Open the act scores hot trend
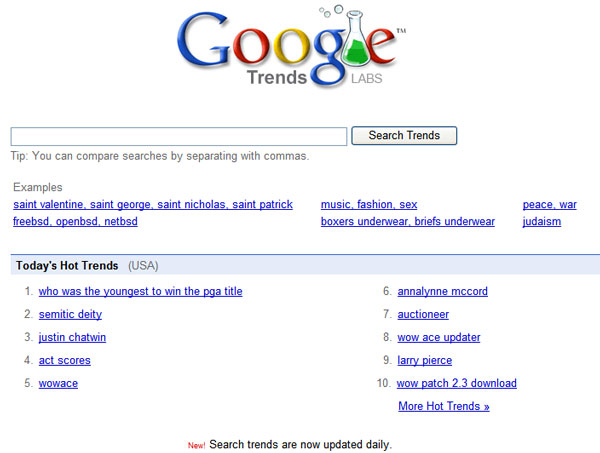Viewport: 600px width, 453px height. click(65, 360)
